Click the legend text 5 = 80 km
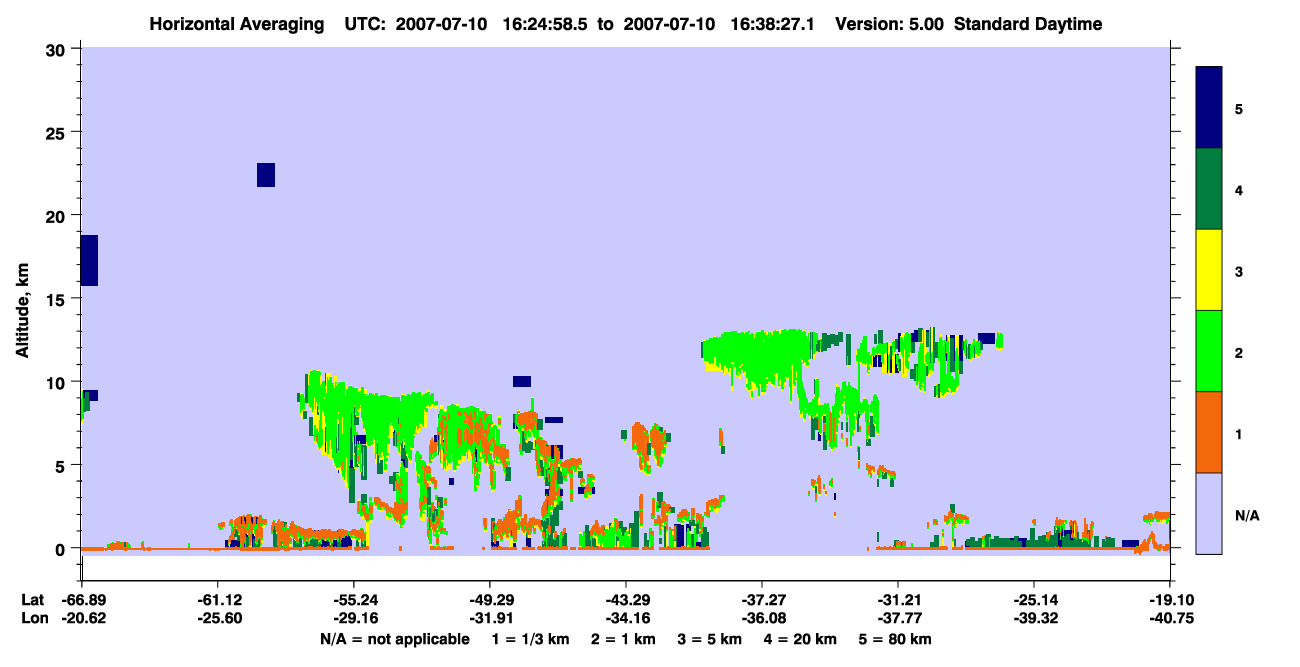 (893, 639)
